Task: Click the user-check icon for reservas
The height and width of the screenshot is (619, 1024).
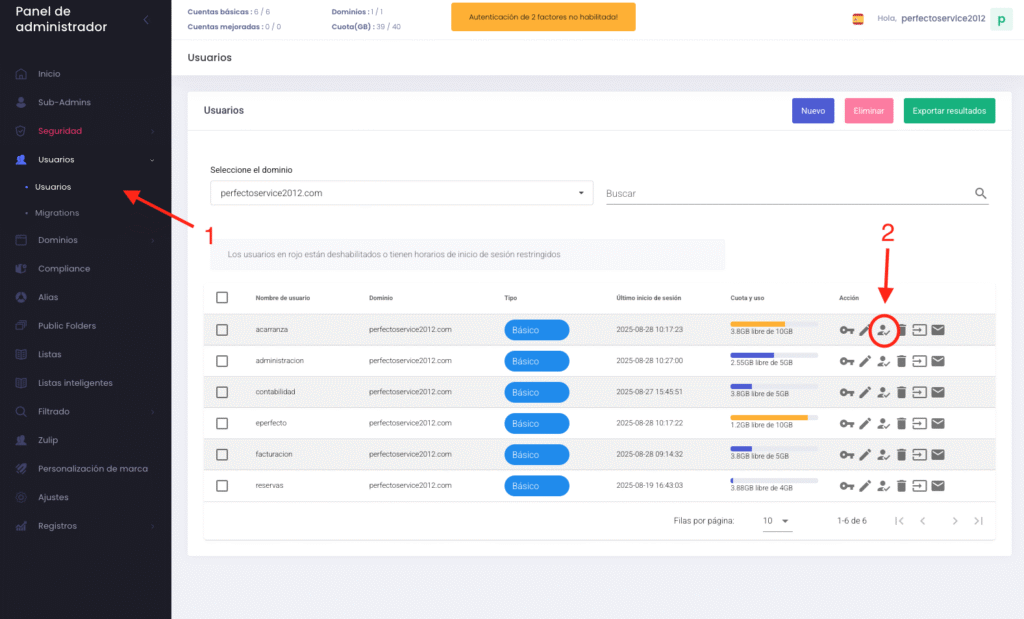Action: 883,486
